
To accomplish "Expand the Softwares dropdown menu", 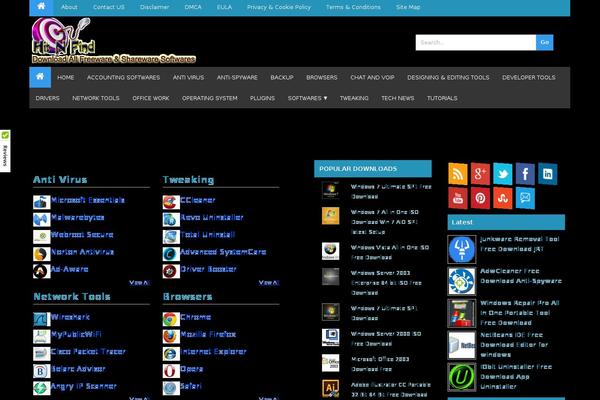I will pos(307,98).
